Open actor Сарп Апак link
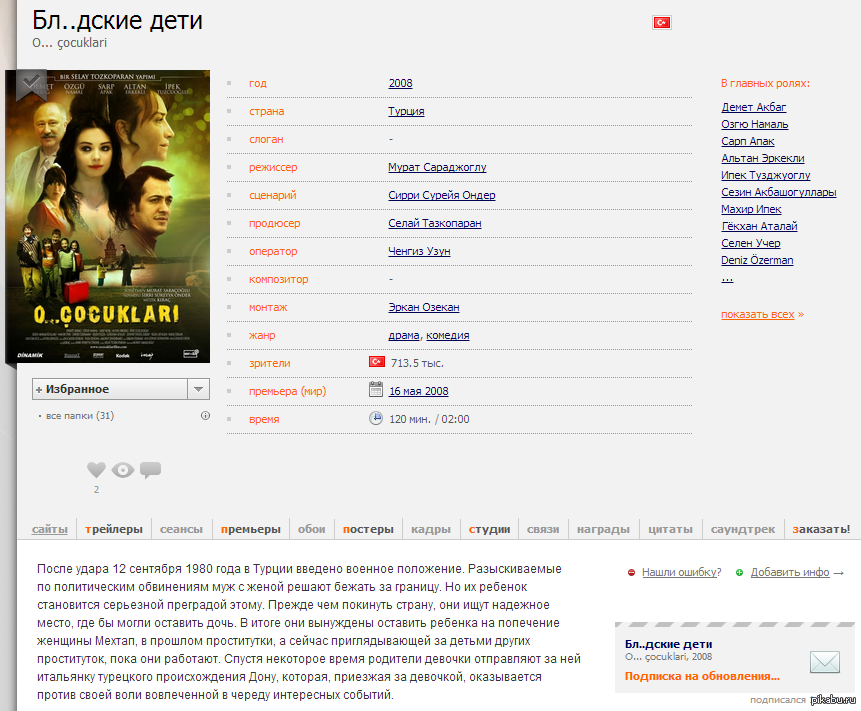Screen dimensions: 861x711 coord(747,141)
